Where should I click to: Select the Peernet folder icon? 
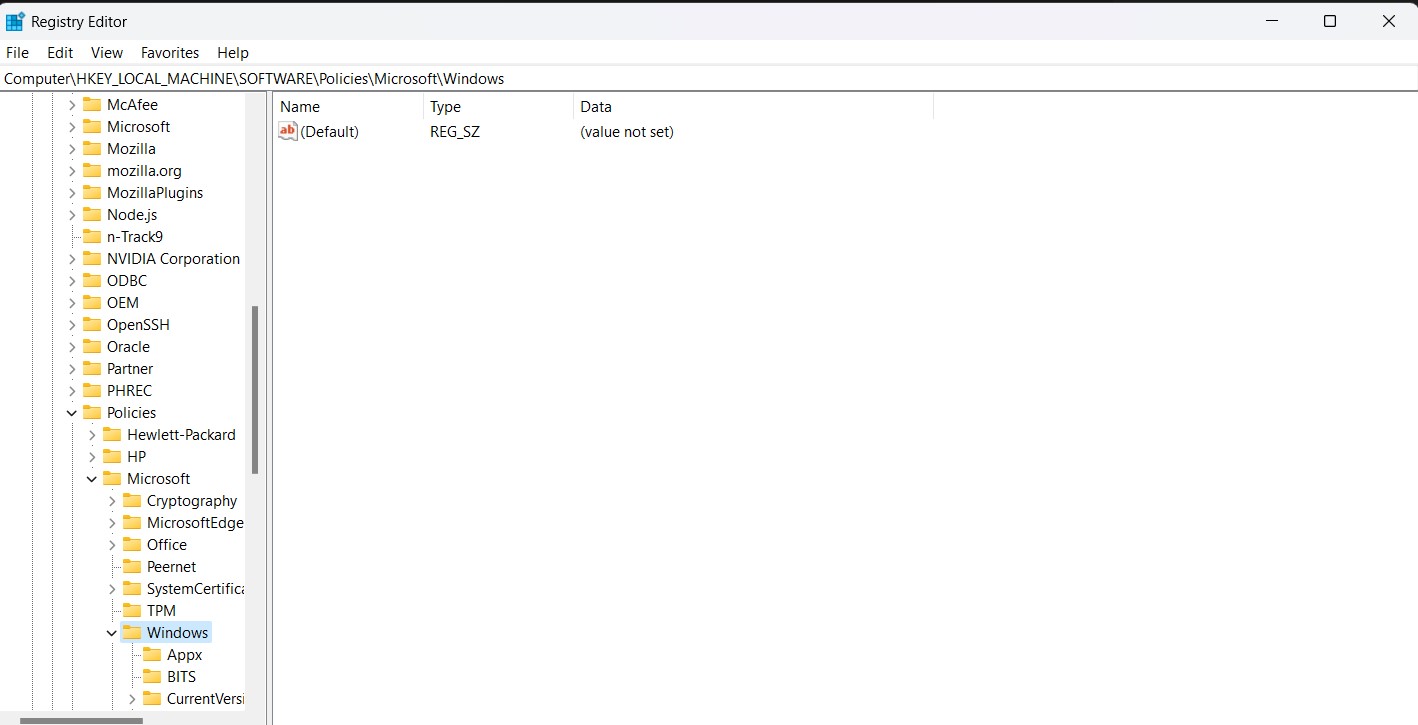pyautogui.click(x=133, y=566)
